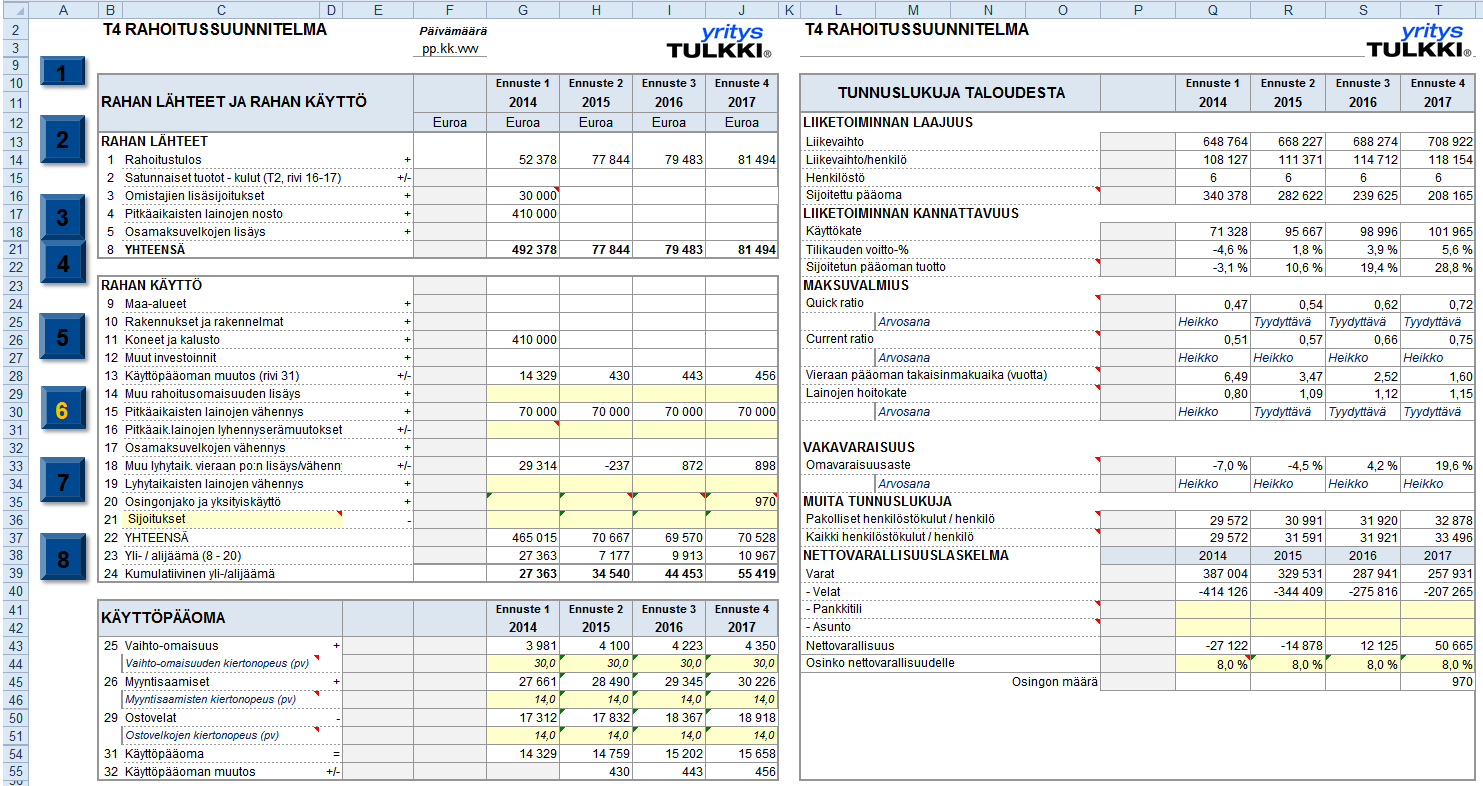Select Pitkäaik.lainojen lyhennyserämuutokset 2014 input cell

point(523,429)
